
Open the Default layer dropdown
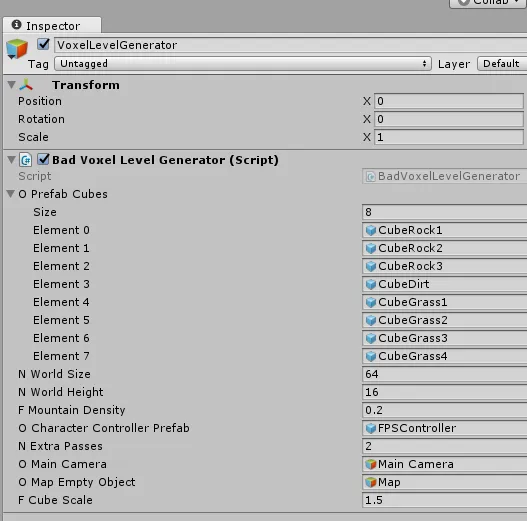[x=502, y=64]
